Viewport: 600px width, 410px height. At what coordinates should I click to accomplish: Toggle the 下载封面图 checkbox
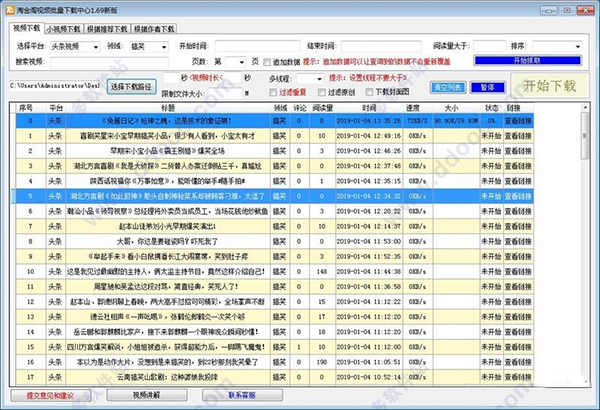coord(369,92)
